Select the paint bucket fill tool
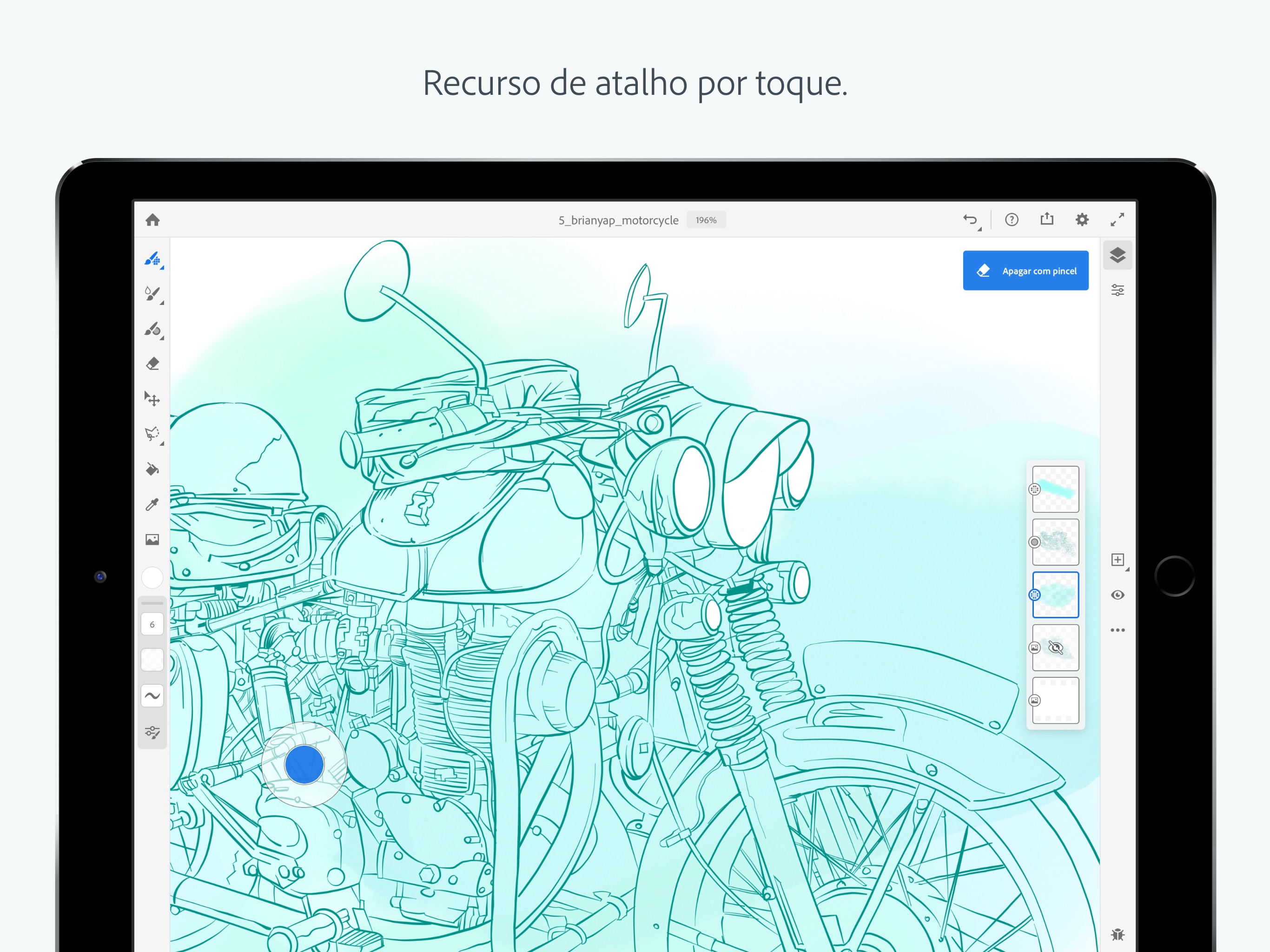 pos(152,469)
